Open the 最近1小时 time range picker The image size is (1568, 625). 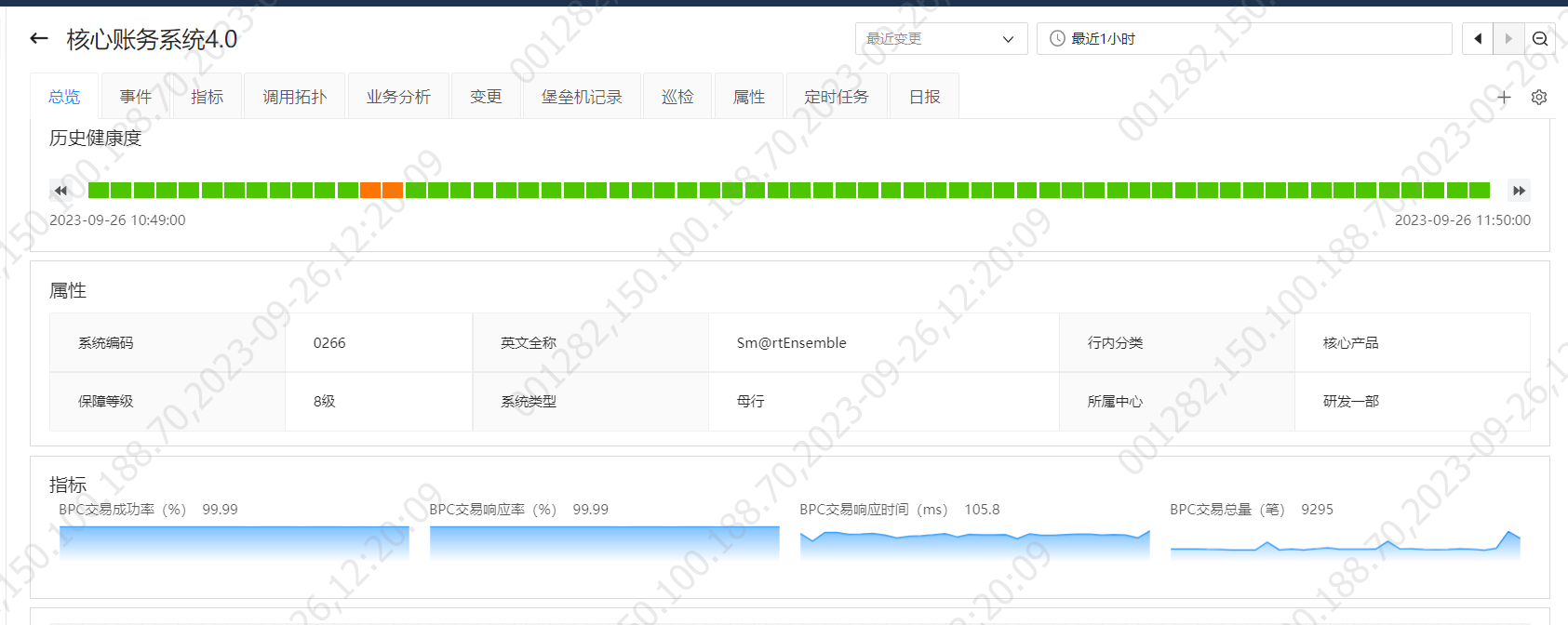pos(1244,39)
